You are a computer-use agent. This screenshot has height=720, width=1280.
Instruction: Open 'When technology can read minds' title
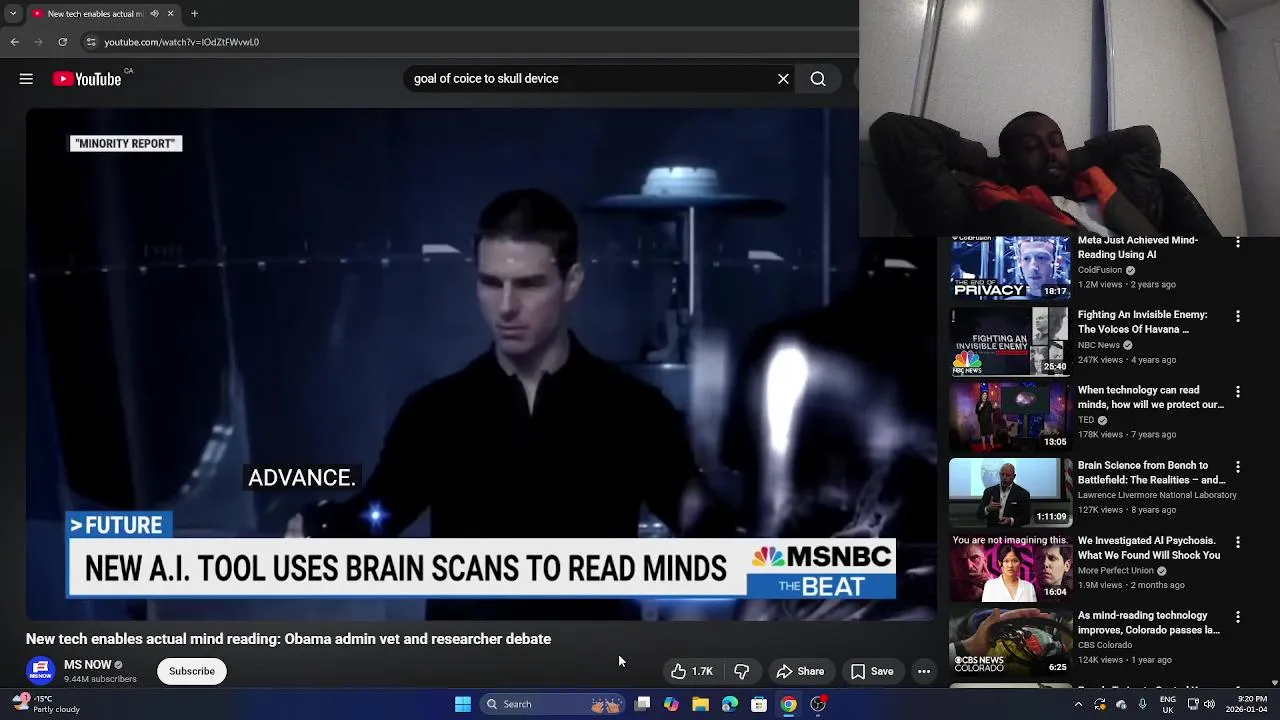(1151, 397)
